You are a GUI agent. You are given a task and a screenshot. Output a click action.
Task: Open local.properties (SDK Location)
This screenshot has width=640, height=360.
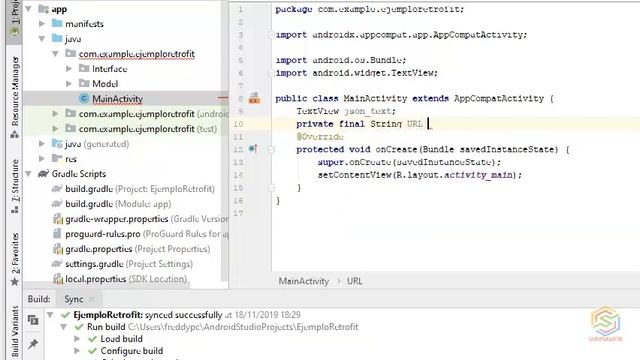pos(126,279)
